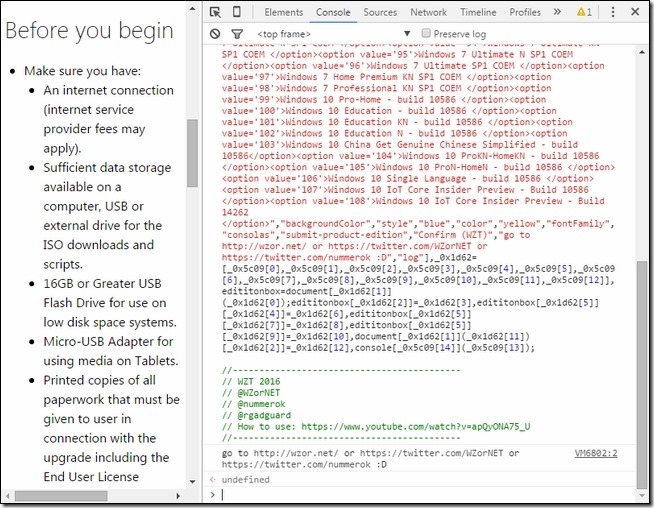
Task: Click the page vertical scrollbar up arrow
Action: [192, 8]
